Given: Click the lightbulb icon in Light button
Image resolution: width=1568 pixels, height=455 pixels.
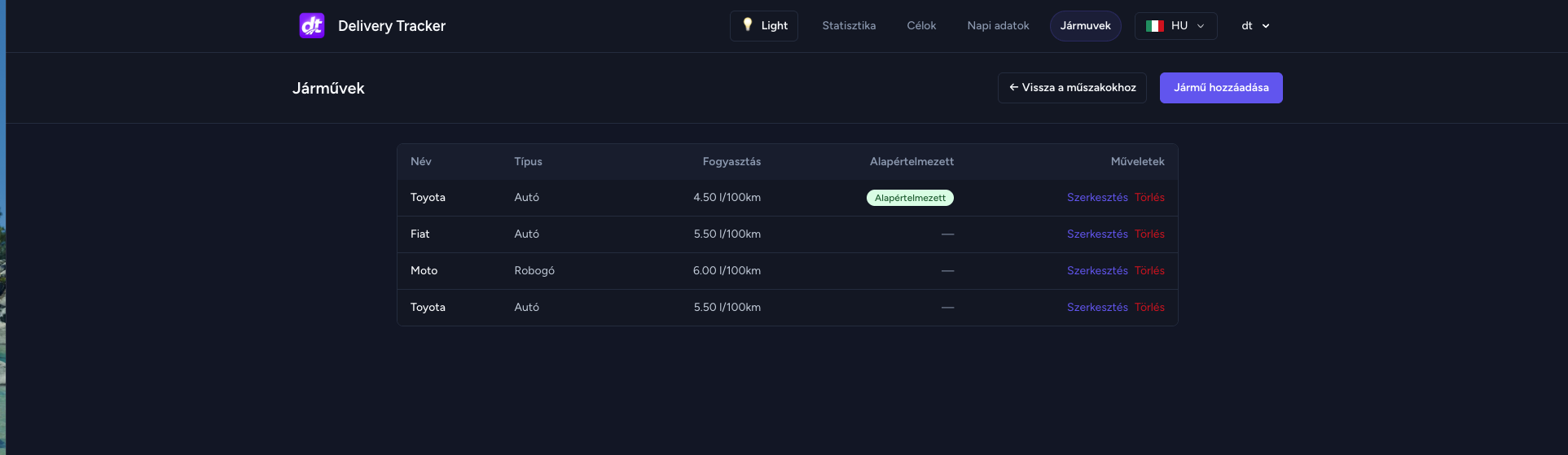Looking at the screenshot, I should (x=748, y=25).
